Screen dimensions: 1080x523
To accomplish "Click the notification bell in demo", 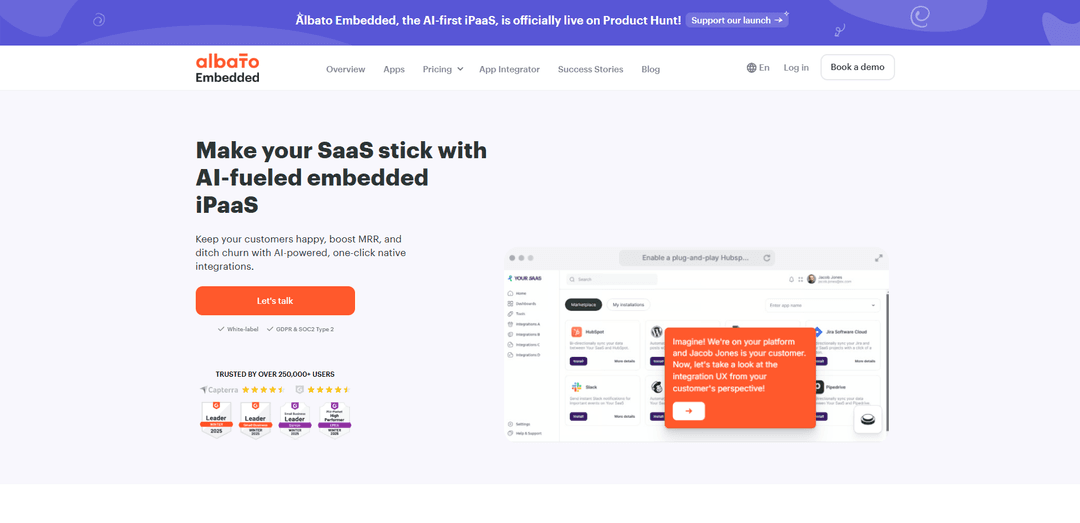I will click(x=791, y=280).
